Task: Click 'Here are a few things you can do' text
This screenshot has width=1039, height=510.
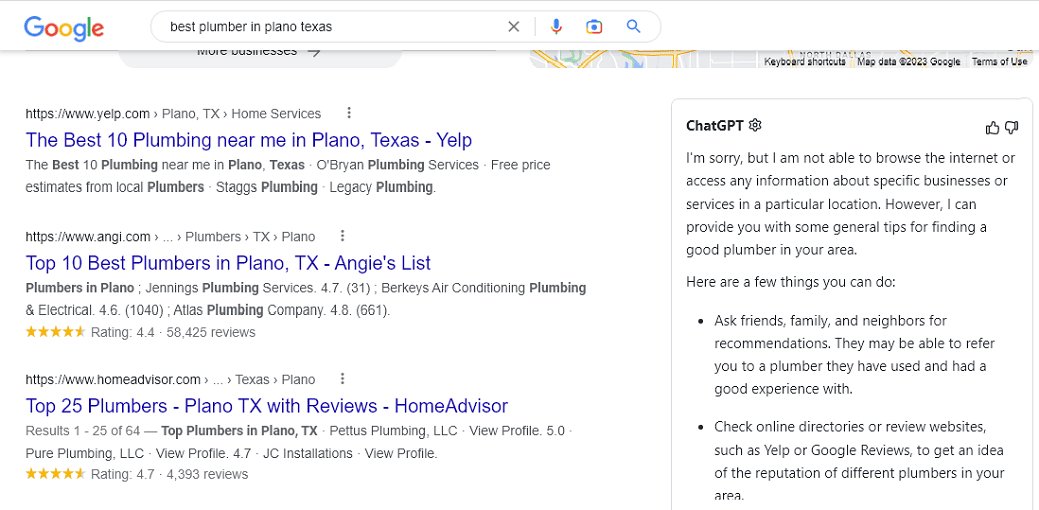Action: tap(791, 282)
